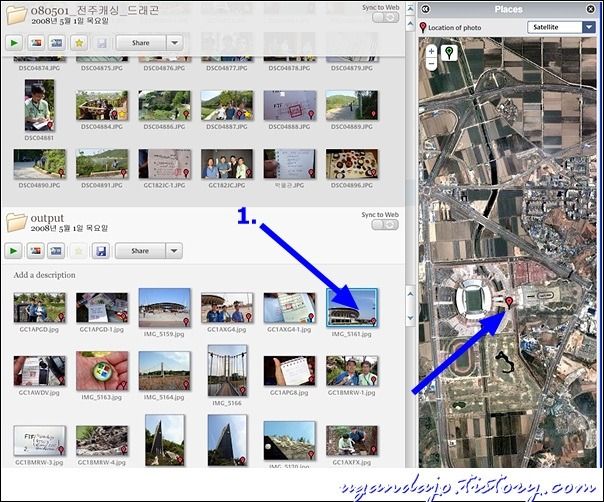Viewport: 604px width, 502px height.
Task: Click the Location of photo pin icon
Action: pos(423,27)
